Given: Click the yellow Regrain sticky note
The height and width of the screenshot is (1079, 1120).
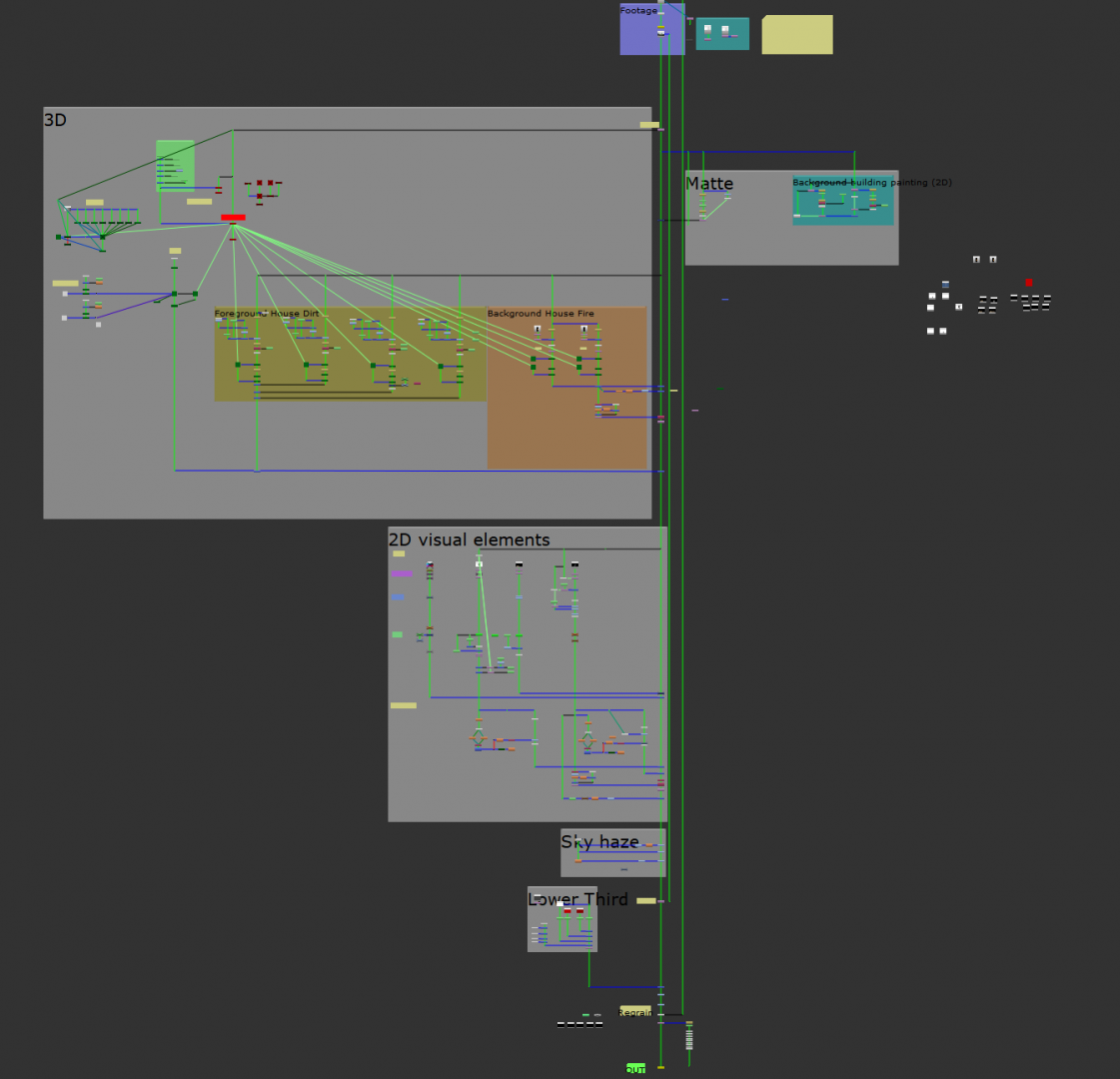Looking at the screenshot, I should point(634,1011).
